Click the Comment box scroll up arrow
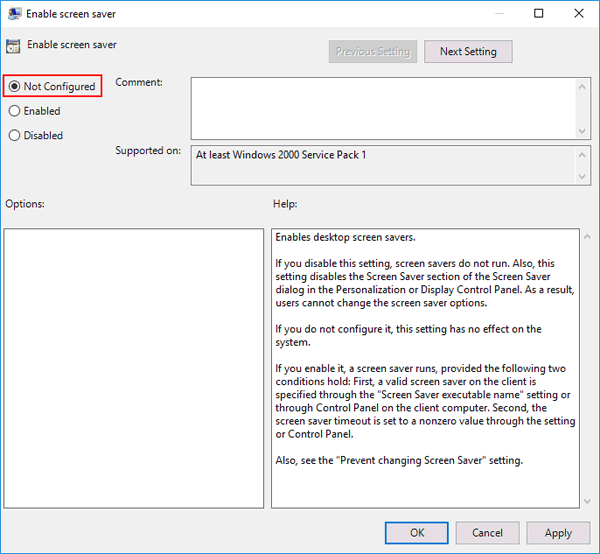The image size is (600, 554). point(583,86)
